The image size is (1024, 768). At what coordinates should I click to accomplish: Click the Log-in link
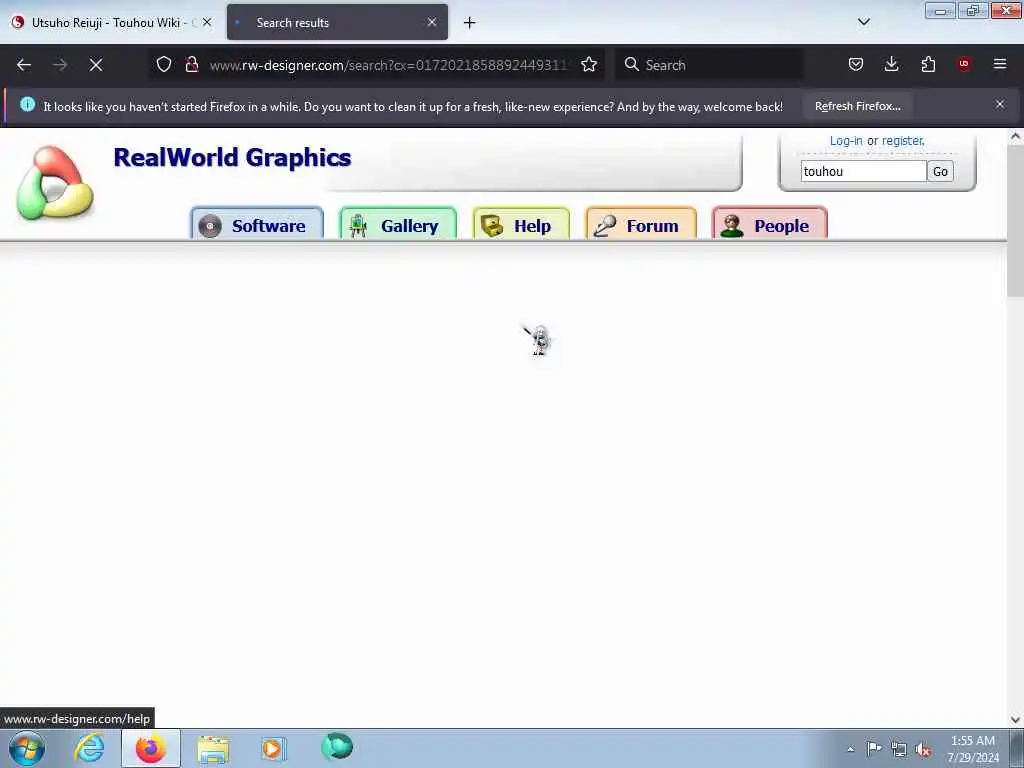[x=846, y=140]
